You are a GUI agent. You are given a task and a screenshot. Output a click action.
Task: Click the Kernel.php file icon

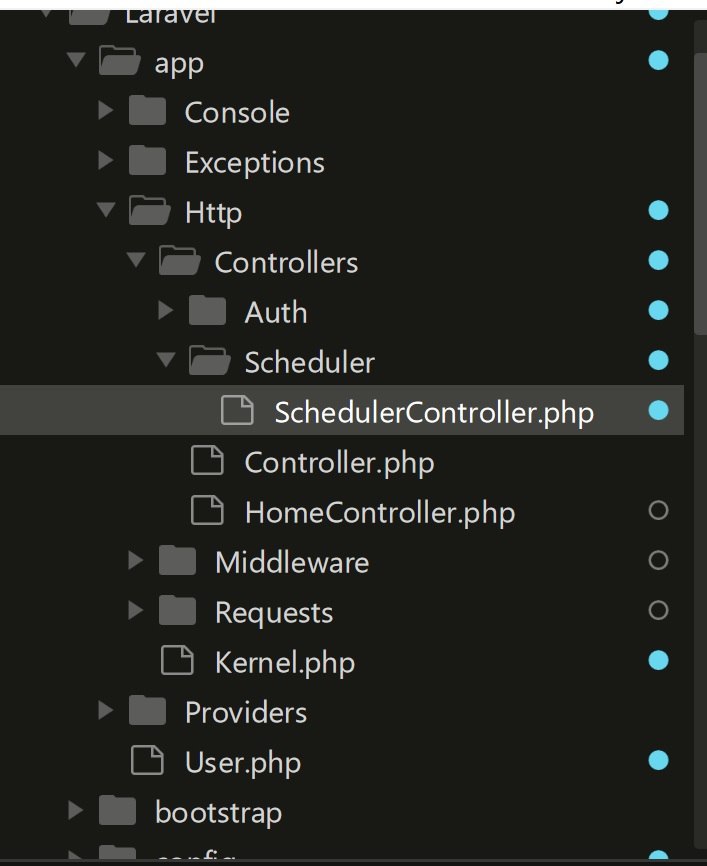click(x=177, y=661)
